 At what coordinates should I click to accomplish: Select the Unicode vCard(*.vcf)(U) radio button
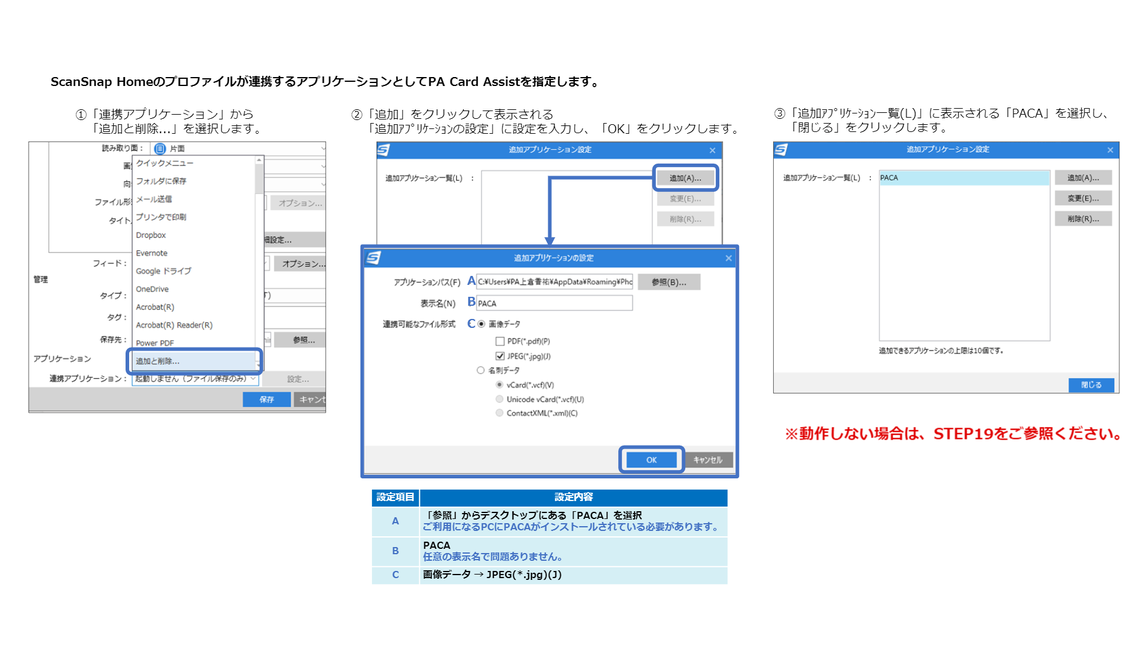[x=499, y=399]
